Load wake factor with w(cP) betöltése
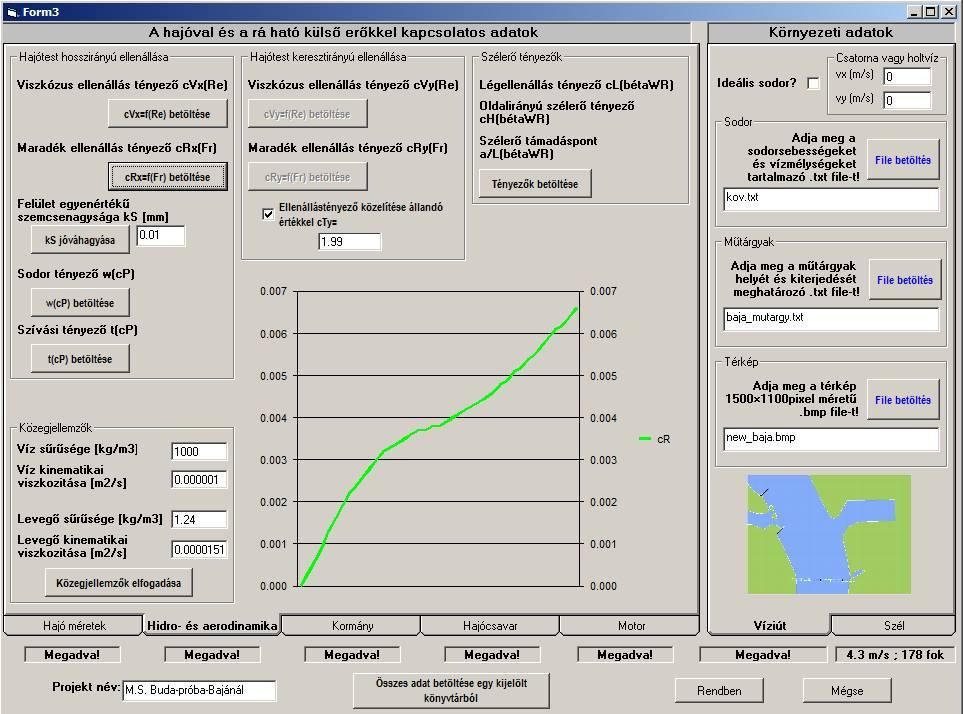 click(x=80, y=303)
